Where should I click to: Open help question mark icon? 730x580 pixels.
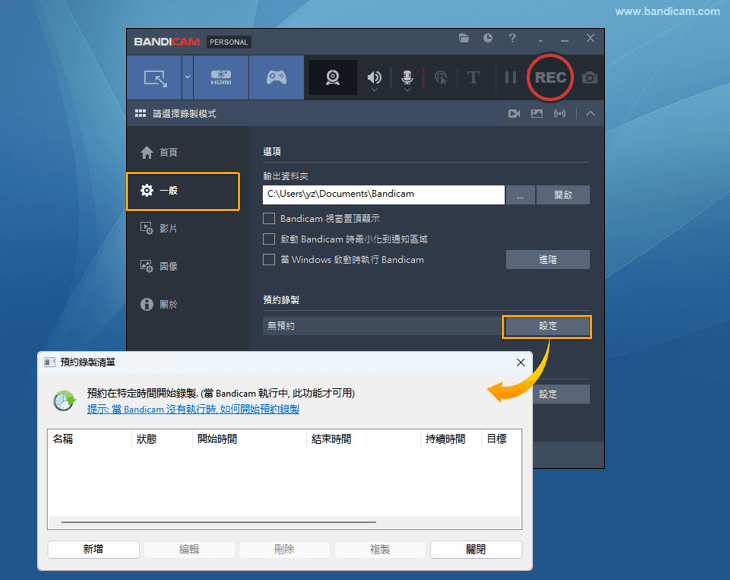click(512, 38)
